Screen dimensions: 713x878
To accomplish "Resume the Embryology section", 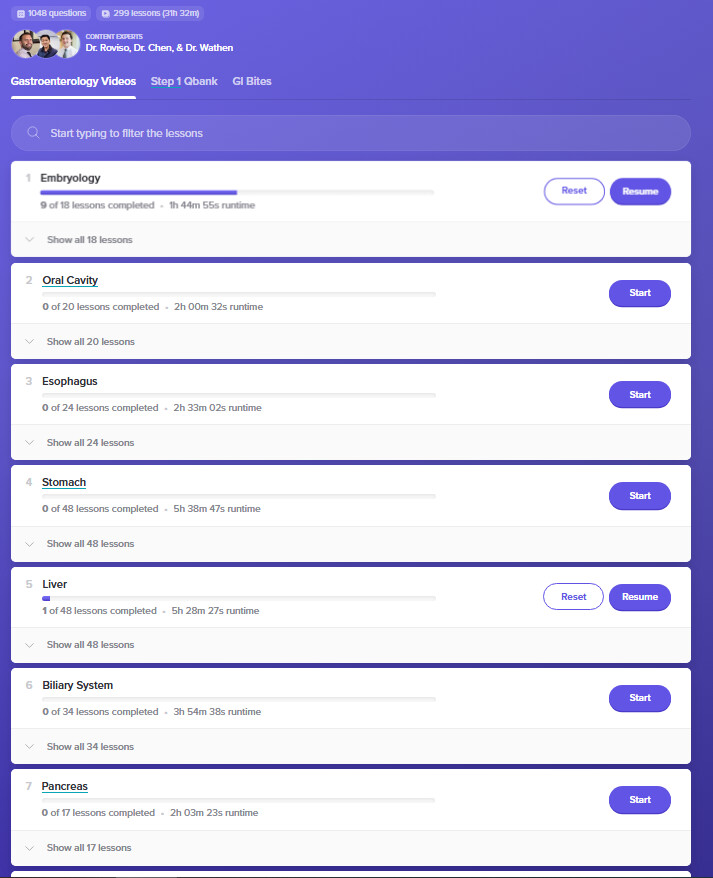I will [x=640, y=191].
